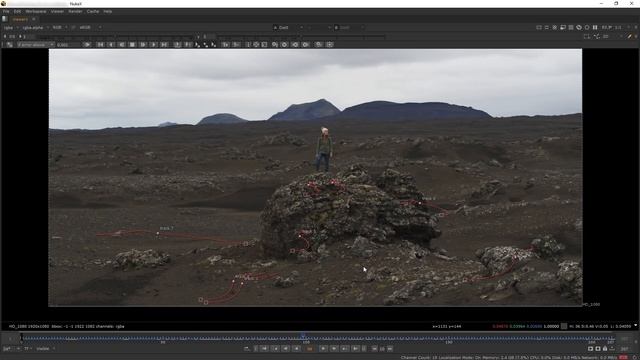Click the last frame 267 field
This screenshot has height=360, width=640.
(x=624, y=349)
